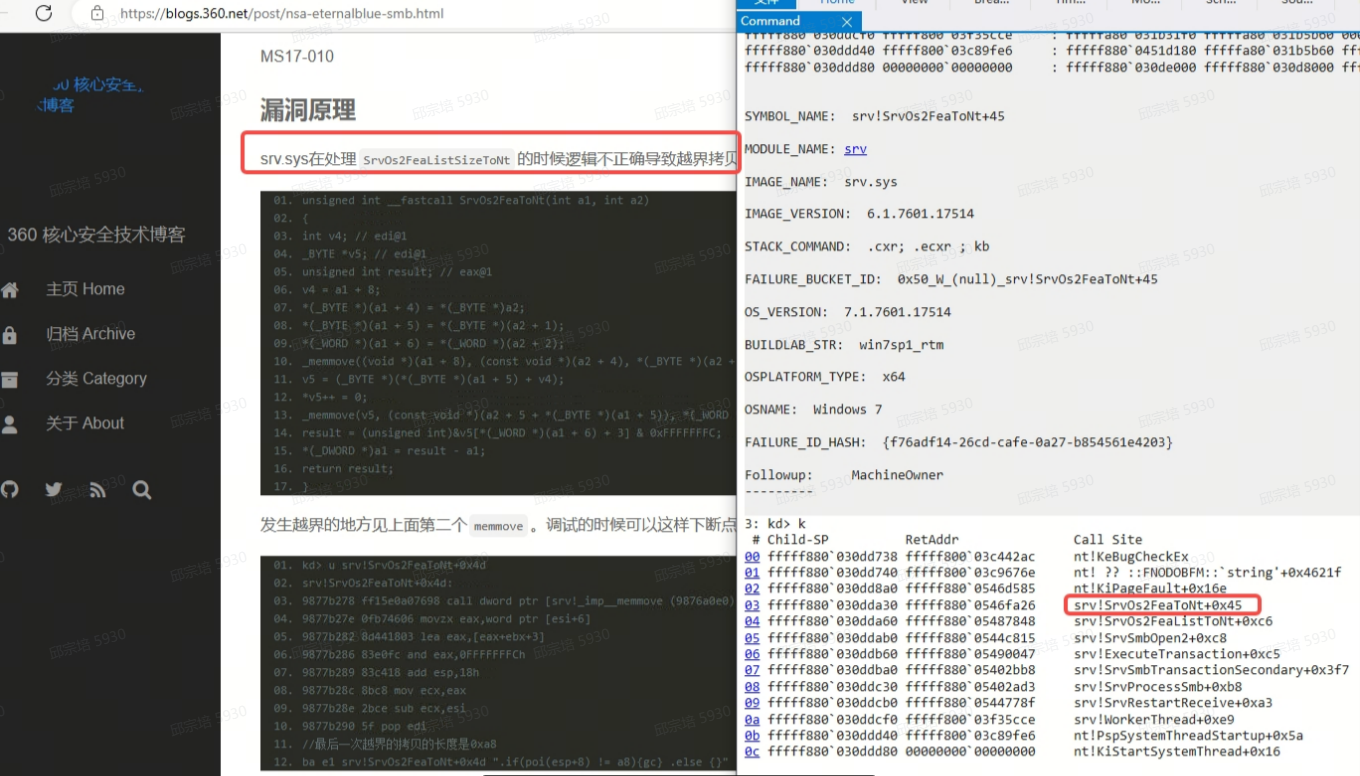Open the 主页 Home sidebar link

85,289
